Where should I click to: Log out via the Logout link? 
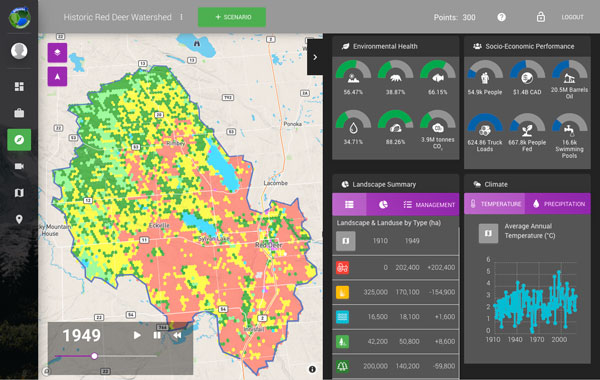572,17
